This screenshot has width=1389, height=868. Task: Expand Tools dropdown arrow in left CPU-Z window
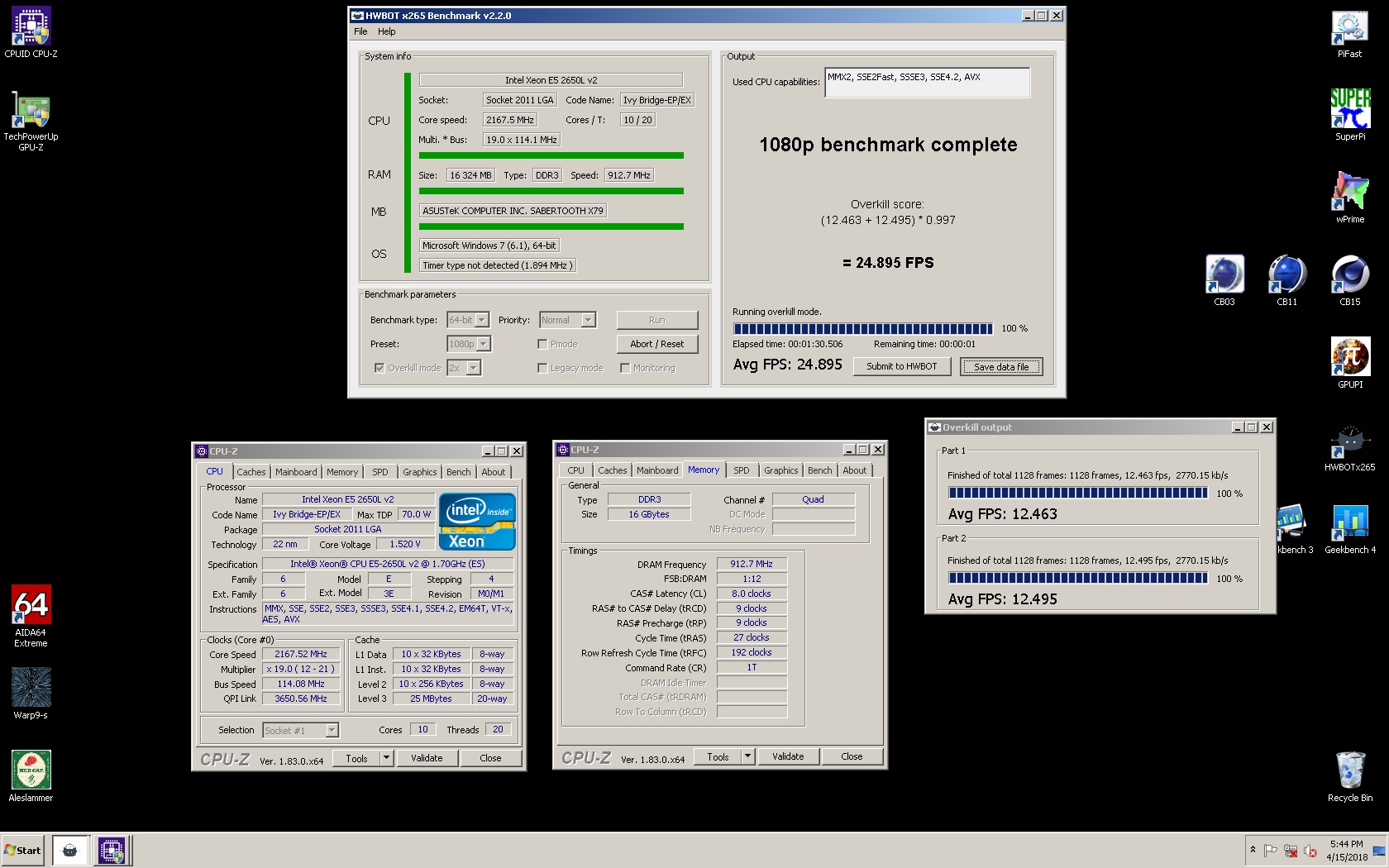click(386, 758)
